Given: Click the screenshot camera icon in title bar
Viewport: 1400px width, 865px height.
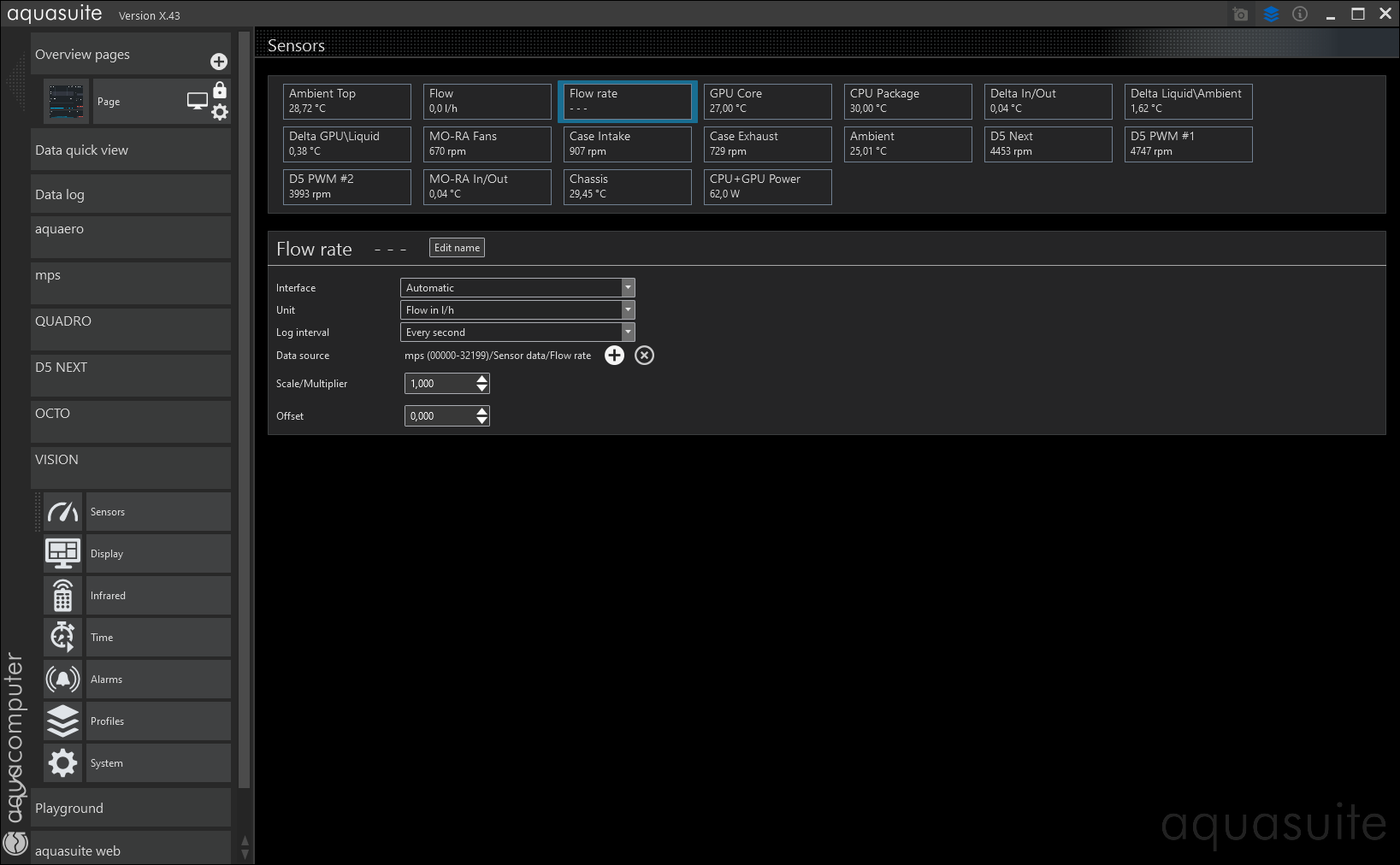Looking at the screenshot, I should tap(1240, 15).
